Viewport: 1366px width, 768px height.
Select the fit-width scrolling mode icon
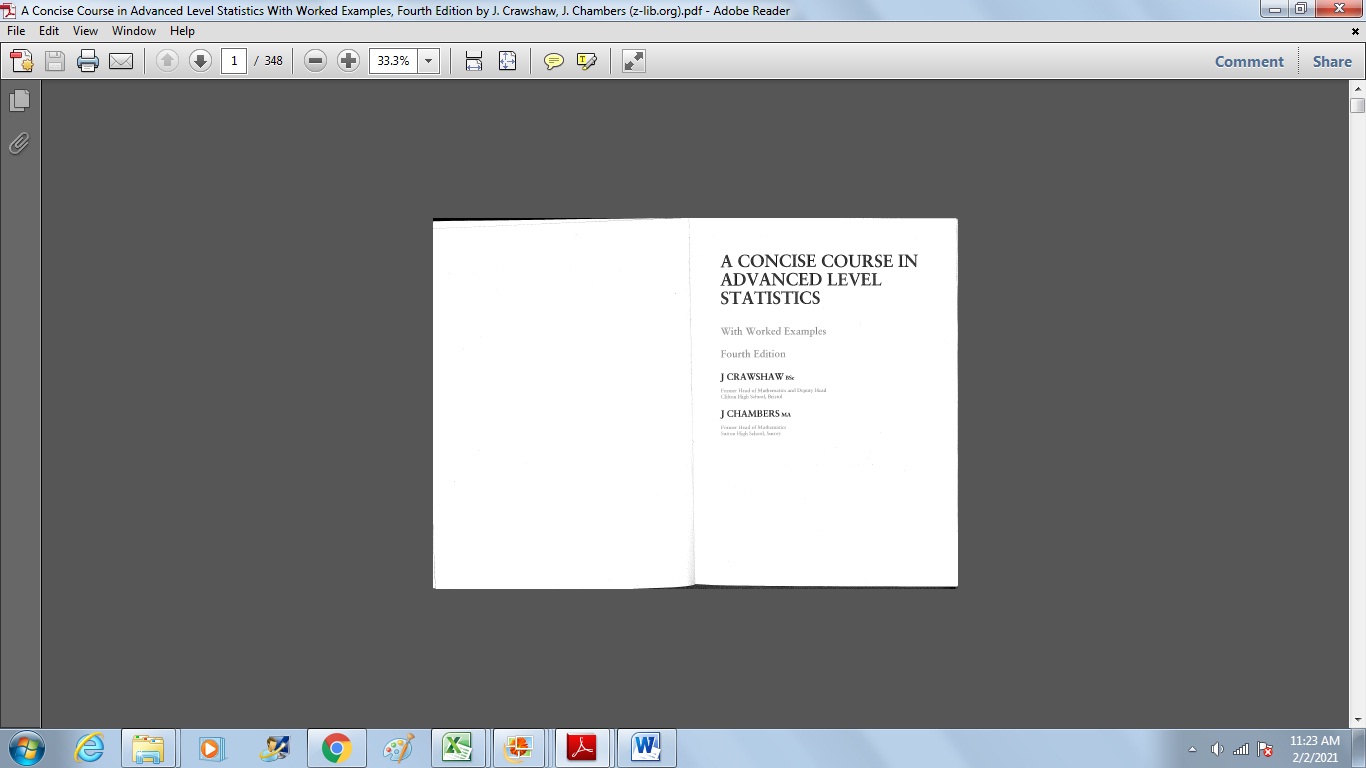[474, 61]
